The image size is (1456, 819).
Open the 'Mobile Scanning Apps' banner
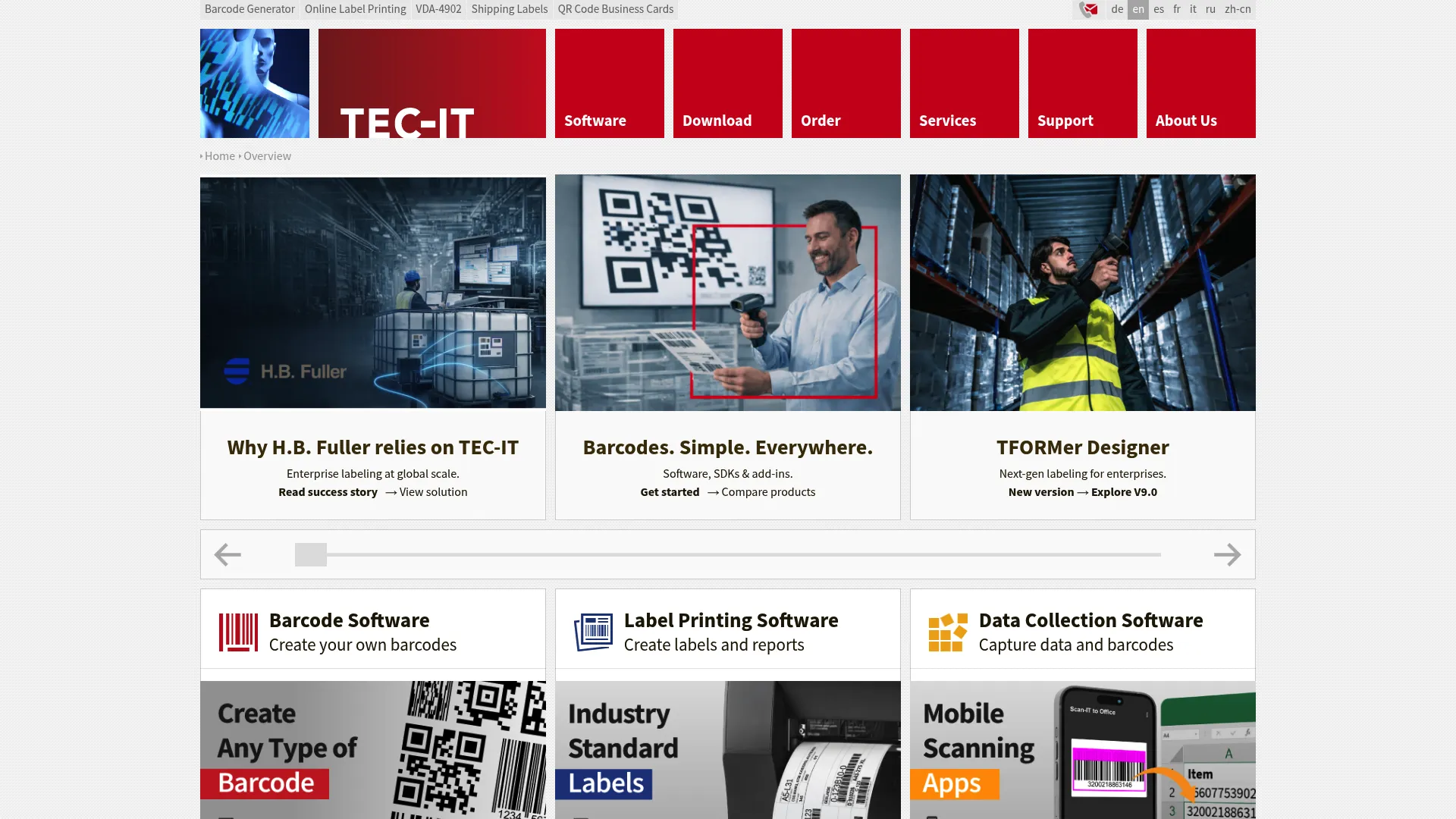pos(1083,750)
